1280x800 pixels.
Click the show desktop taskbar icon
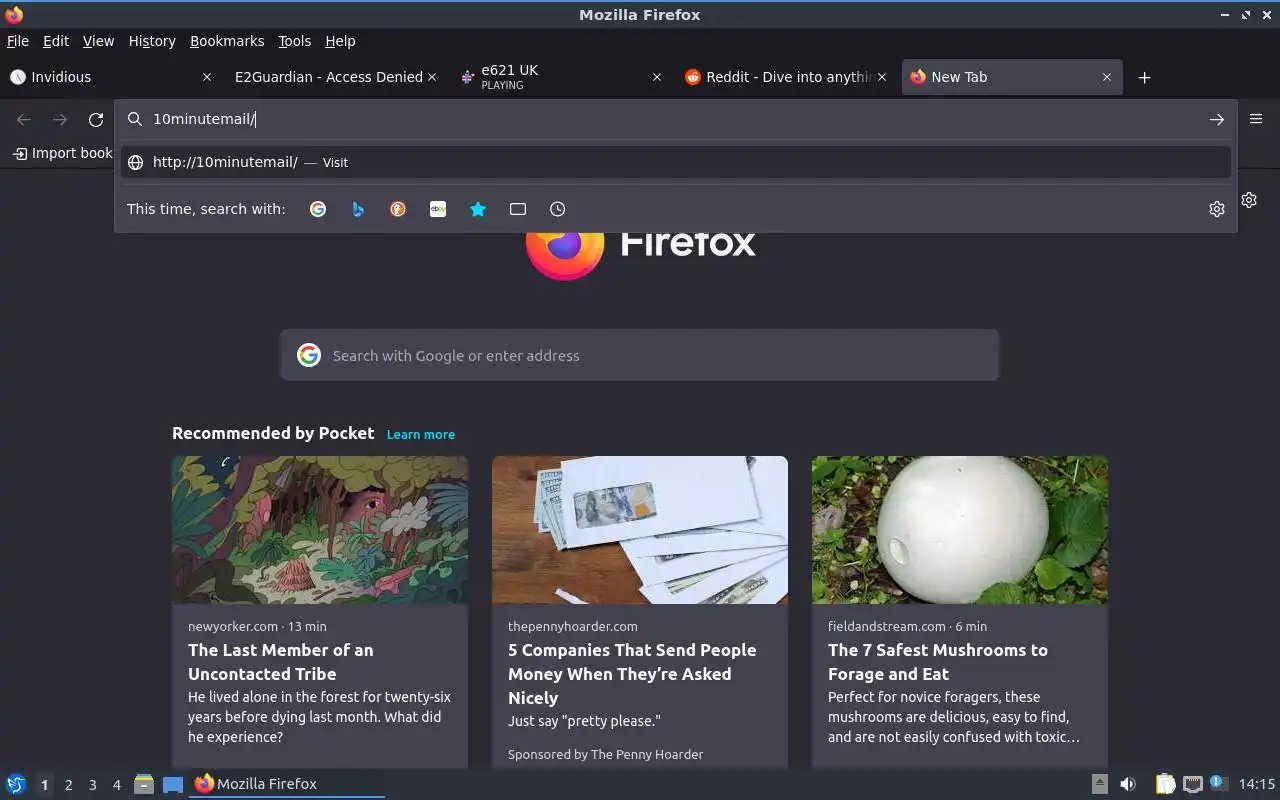click(x=173, y=784)
